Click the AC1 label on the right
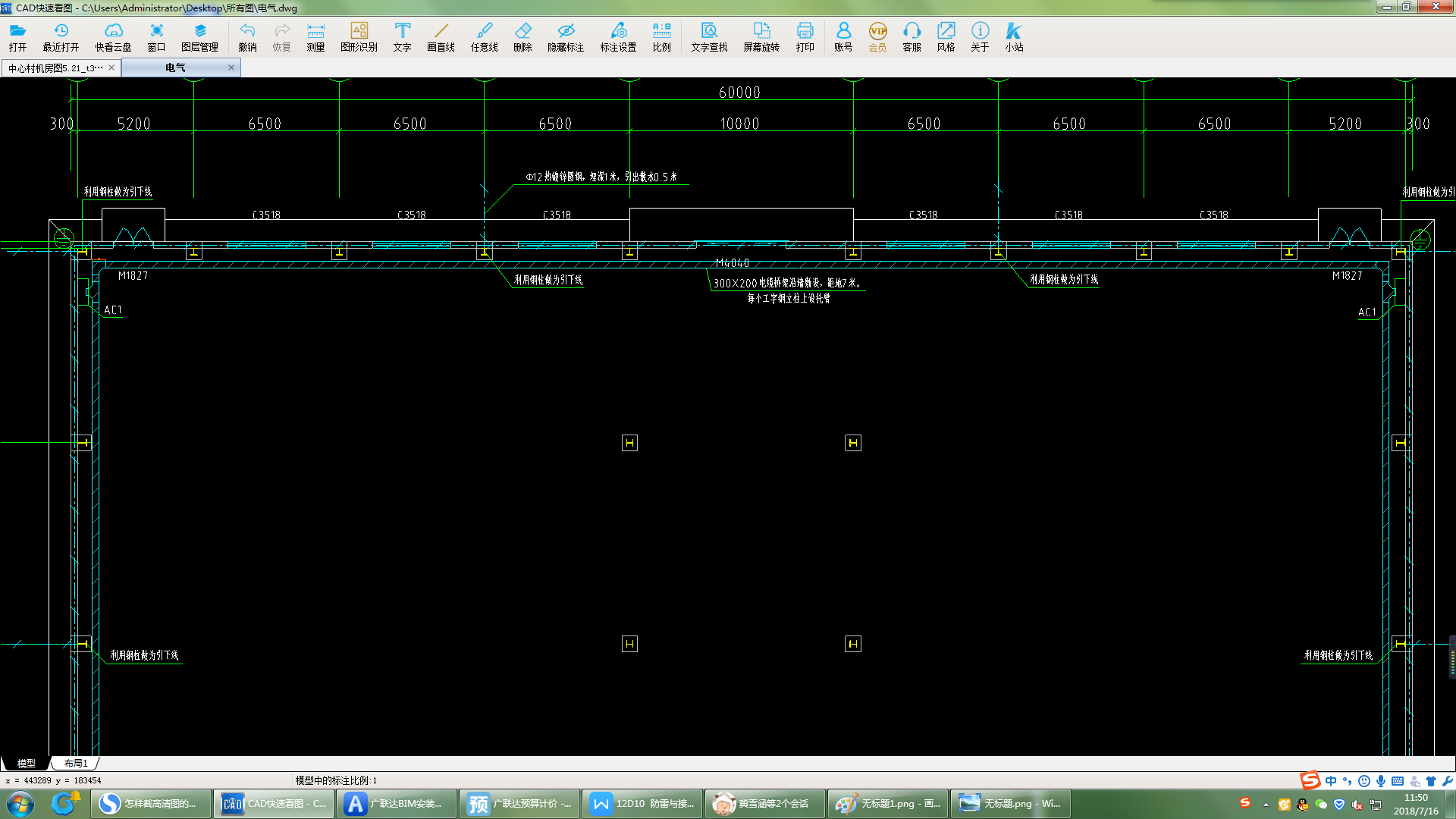The height and width of the screenshot is (819, 1456). (x=1367, y=312)
